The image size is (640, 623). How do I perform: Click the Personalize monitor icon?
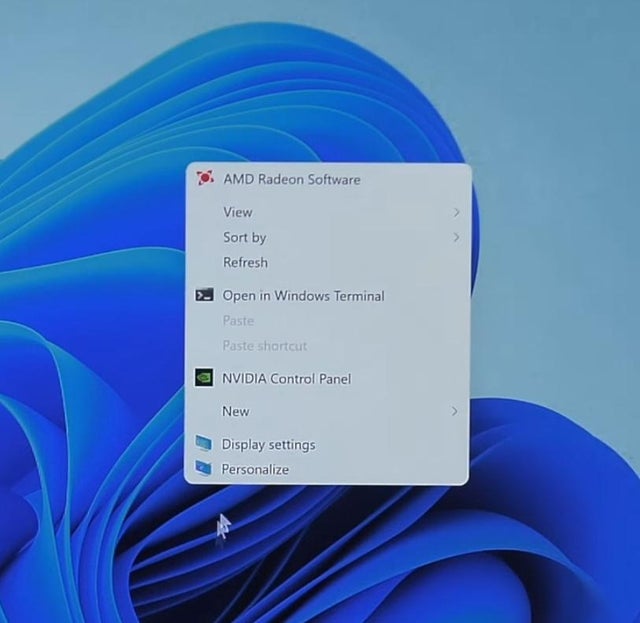coord(203,468)
